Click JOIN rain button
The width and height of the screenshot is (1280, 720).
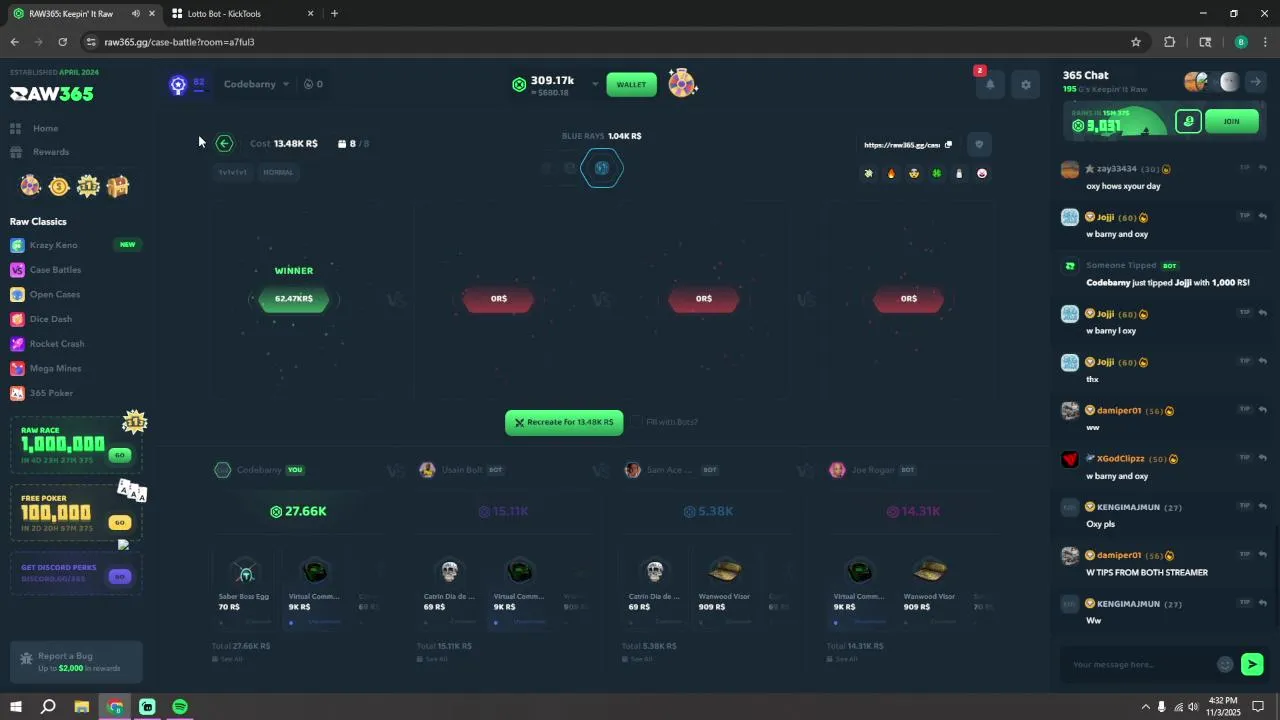(x=1231, y=122)
